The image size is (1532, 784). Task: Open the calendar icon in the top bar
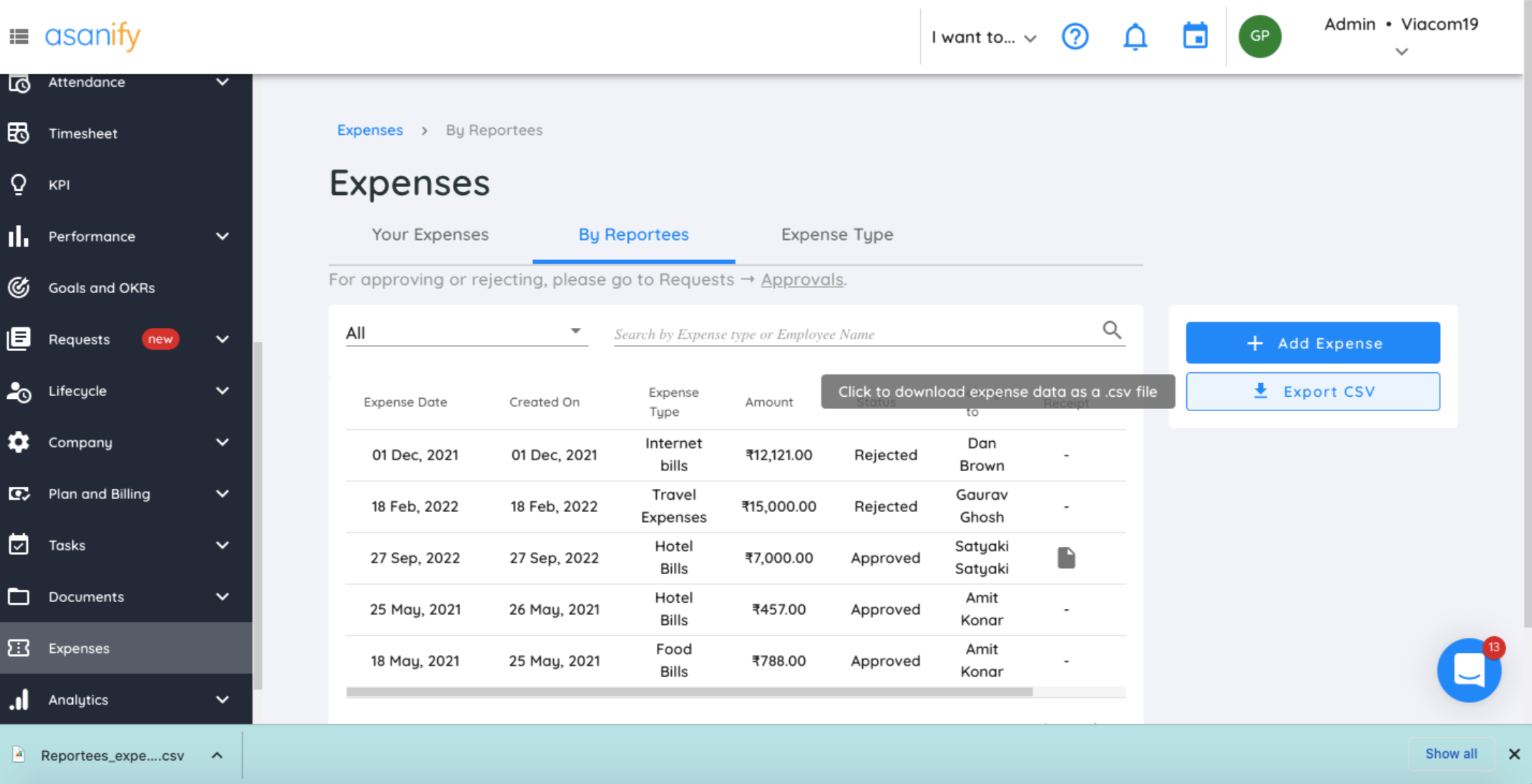[1194, 35]
